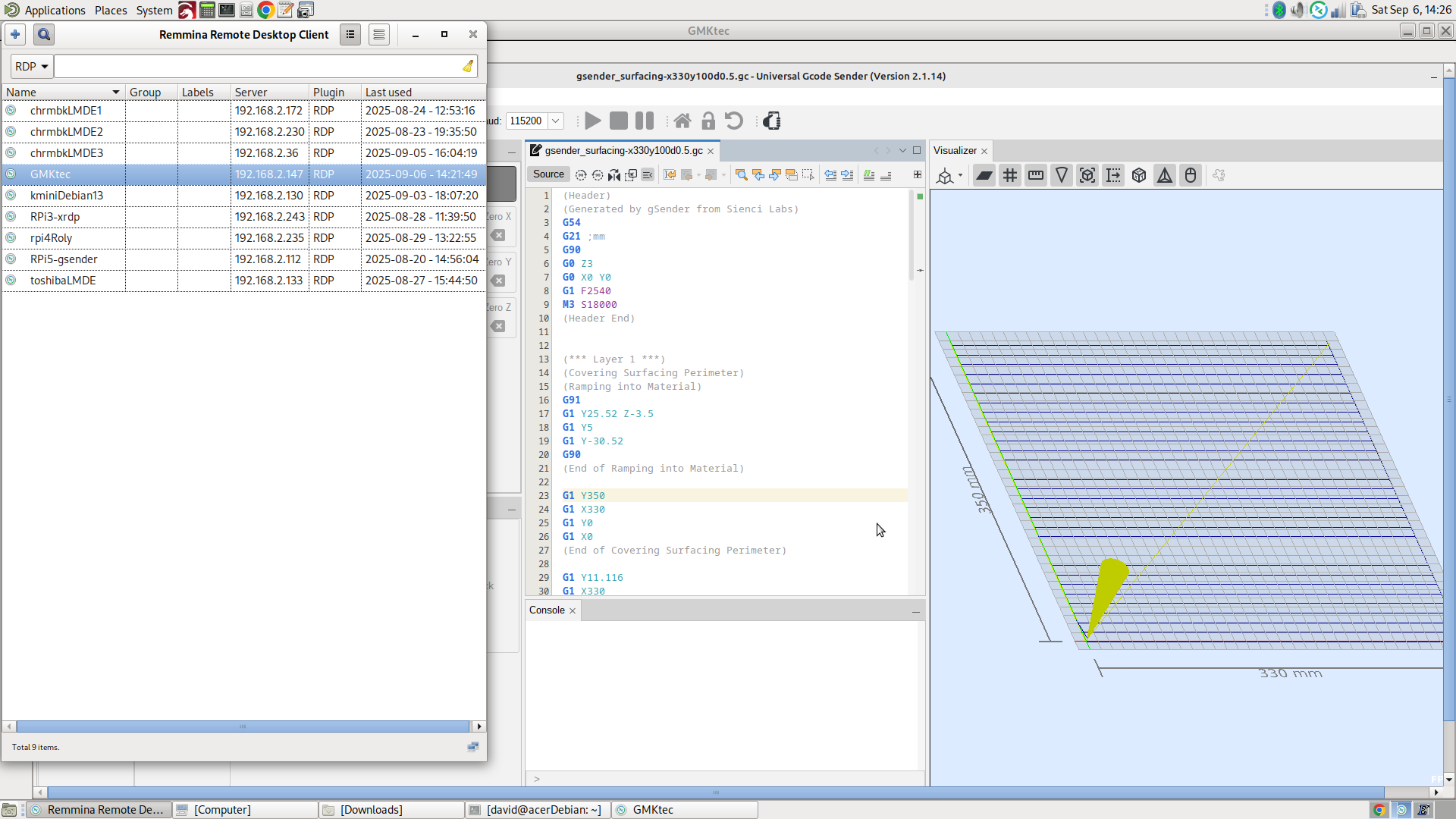Click new connection plus icon in Remmina
The width and height of the screenshot is (1456, 819).
(15, 34)
